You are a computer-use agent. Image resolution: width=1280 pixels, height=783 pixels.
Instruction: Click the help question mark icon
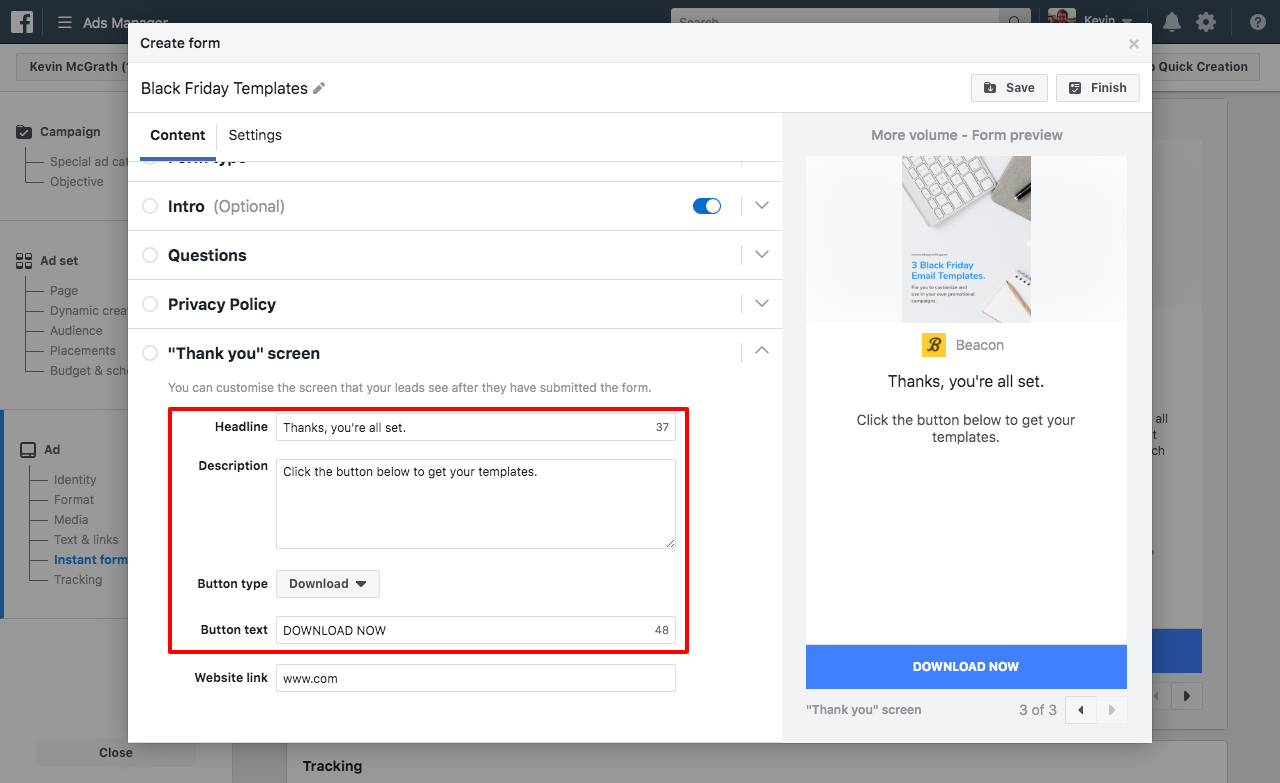coord(1257,22)
